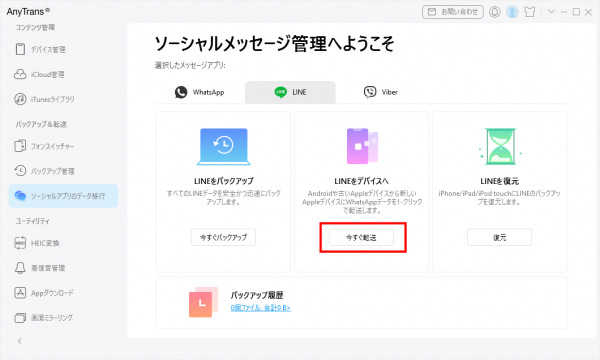Screen dimensions: 600x360
Task: Click the 今すぐ転送 button
Action: [361, 238]
